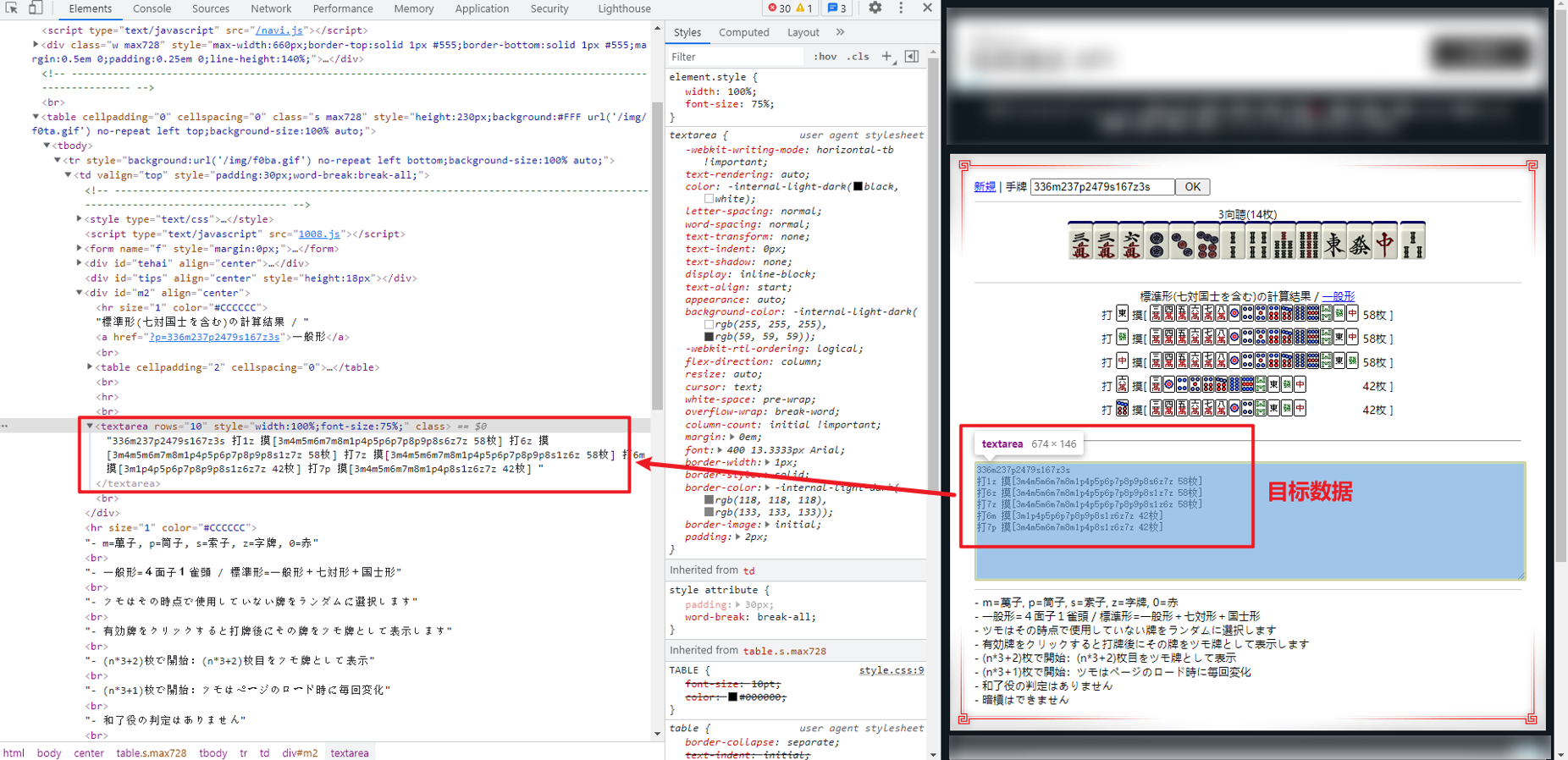Focus the 手牌 hand input field
The image size is (1568, 760).
1102,187
